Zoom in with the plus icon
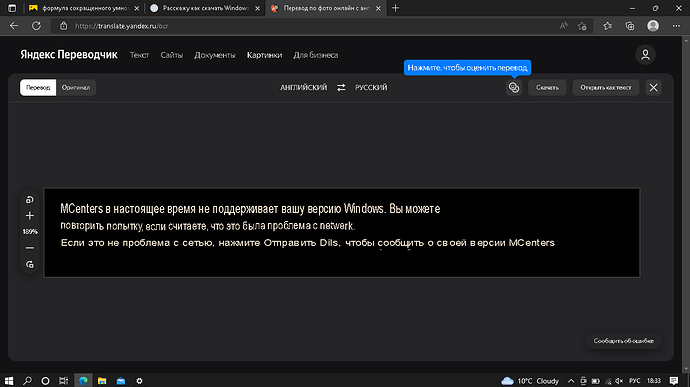 click(x=29, y=216)
